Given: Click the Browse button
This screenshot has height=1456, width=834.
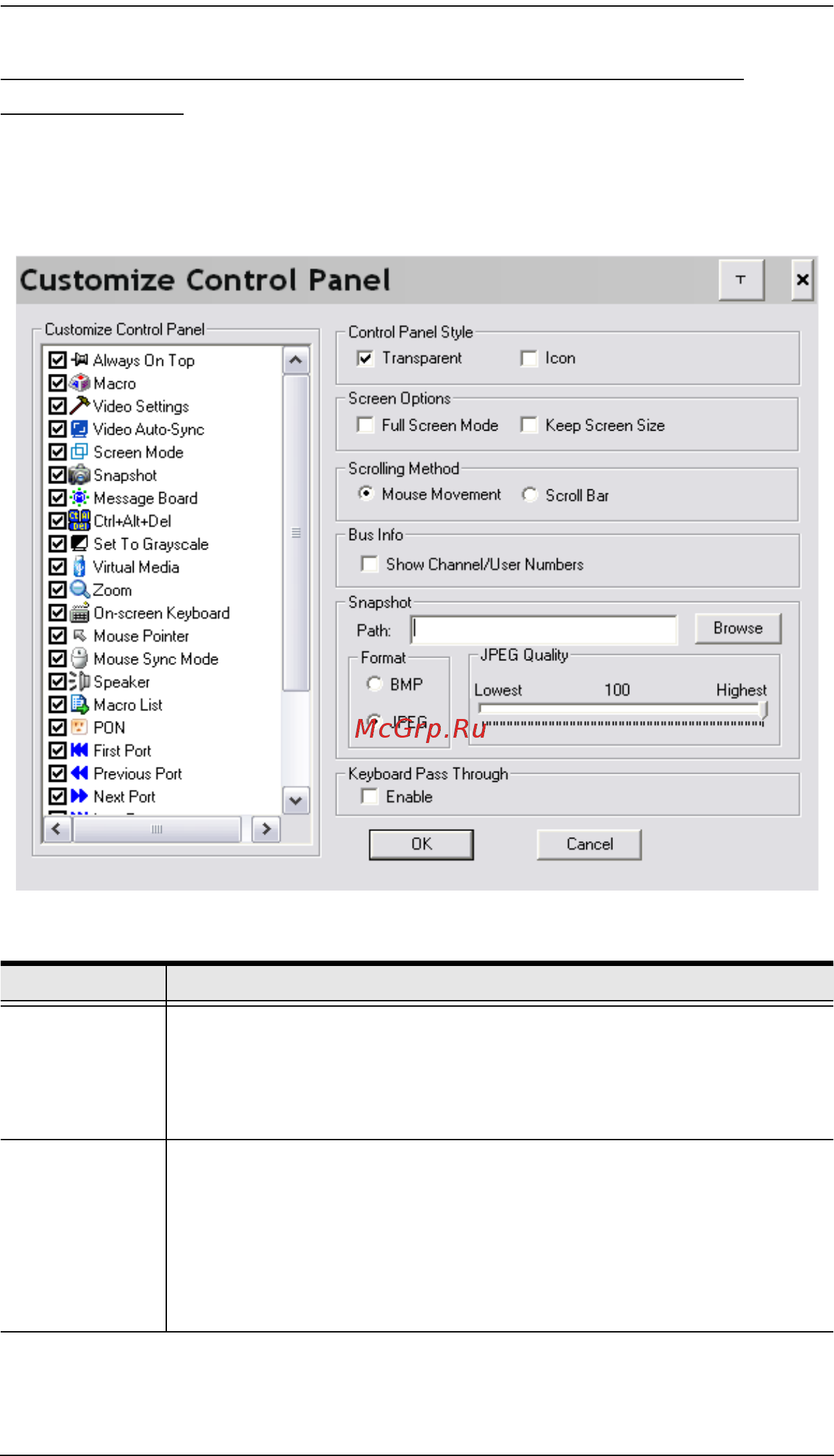Looking at the screenshot, I should (x=738, y=628).
